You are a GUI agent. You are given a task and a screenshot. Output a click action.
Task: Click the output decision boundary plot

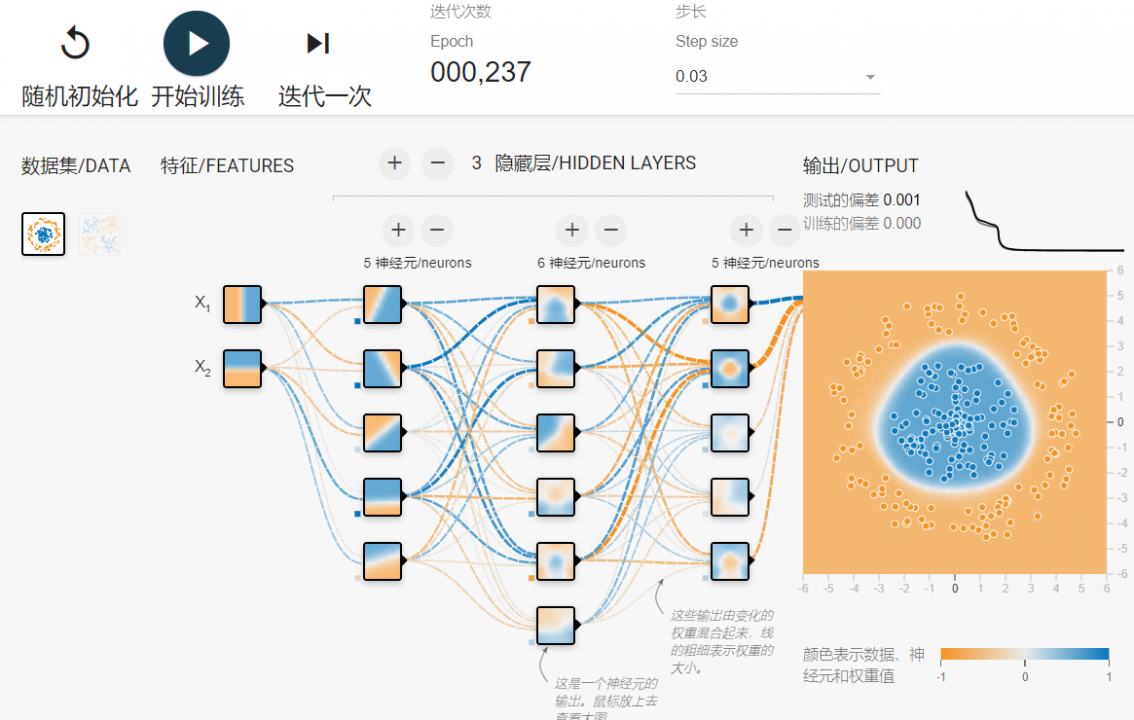pos(954,422)
